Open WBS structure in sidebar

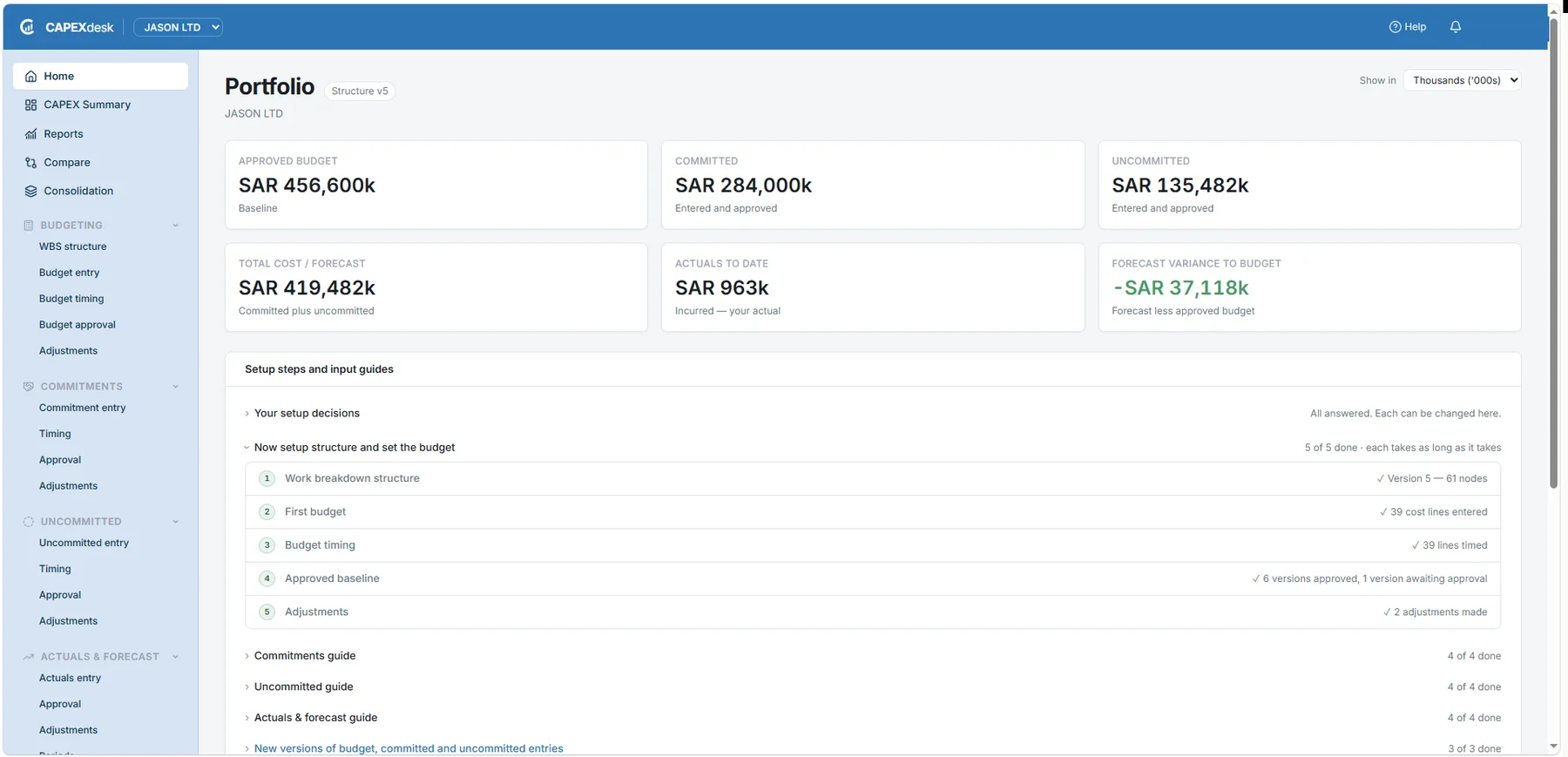(x=73, y=247)
